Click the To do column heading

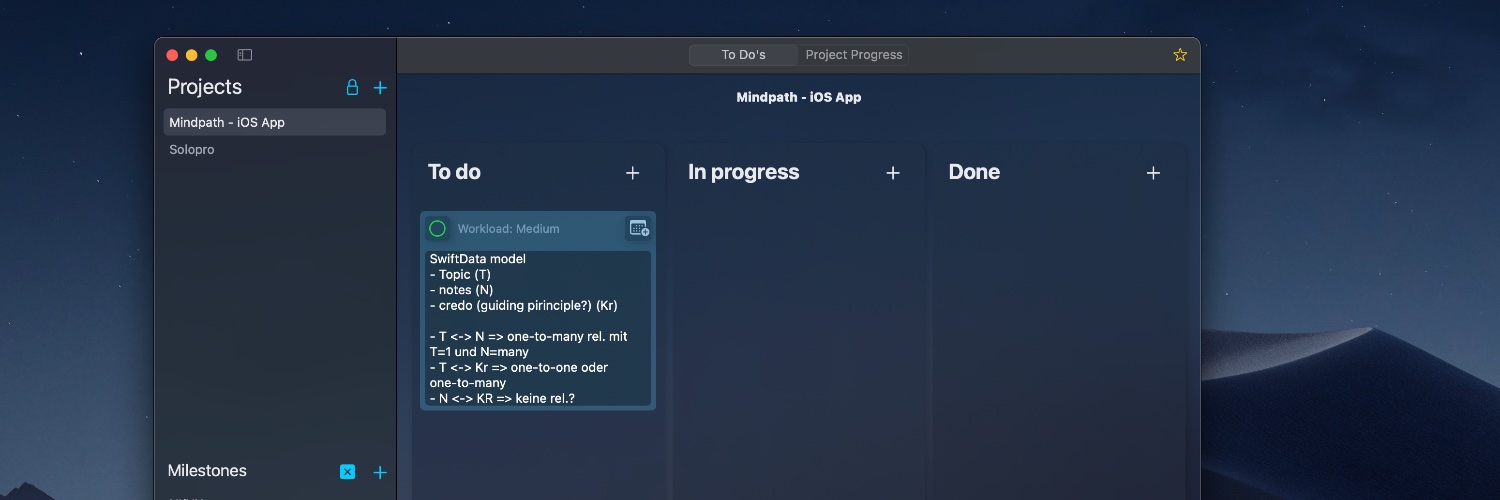pos(454,172)
